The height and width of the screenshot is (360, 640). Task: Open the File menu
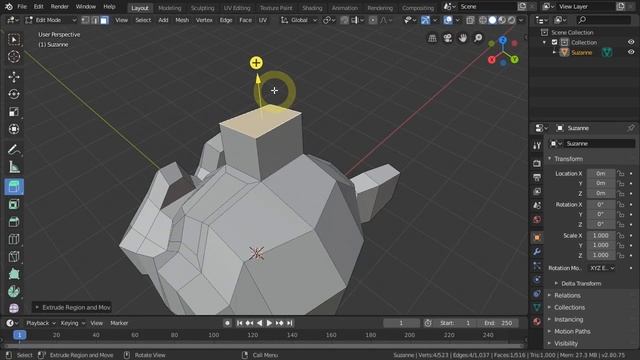22,7
